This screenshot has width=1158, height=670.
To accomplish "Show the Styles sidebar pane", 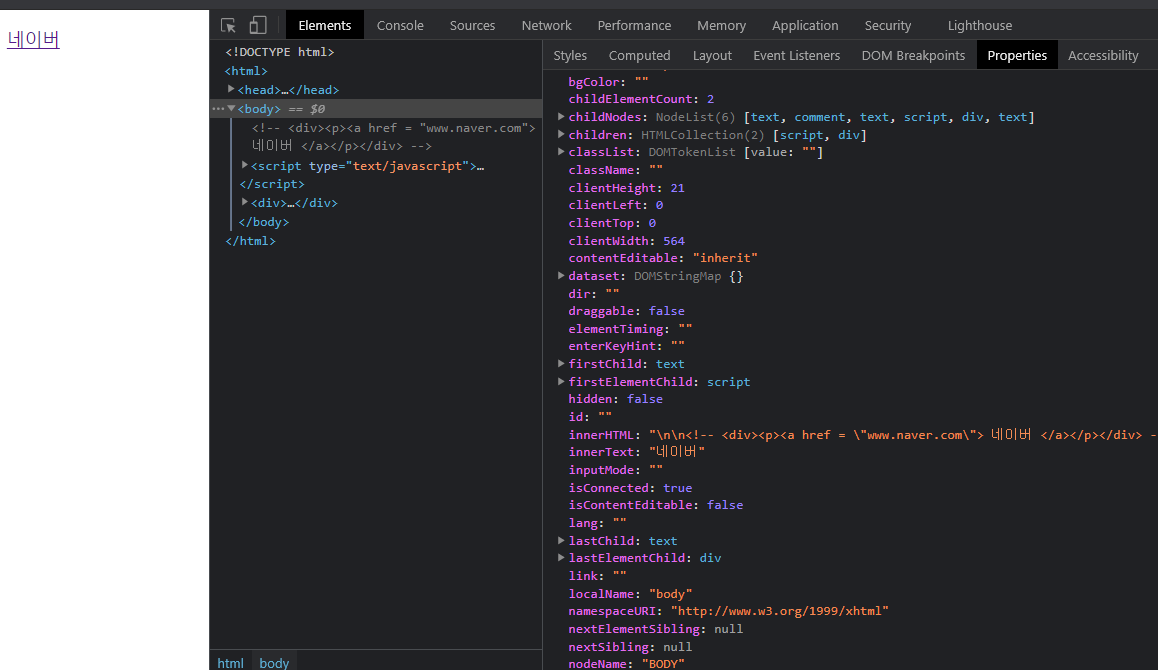I will (x=570, y=55).
